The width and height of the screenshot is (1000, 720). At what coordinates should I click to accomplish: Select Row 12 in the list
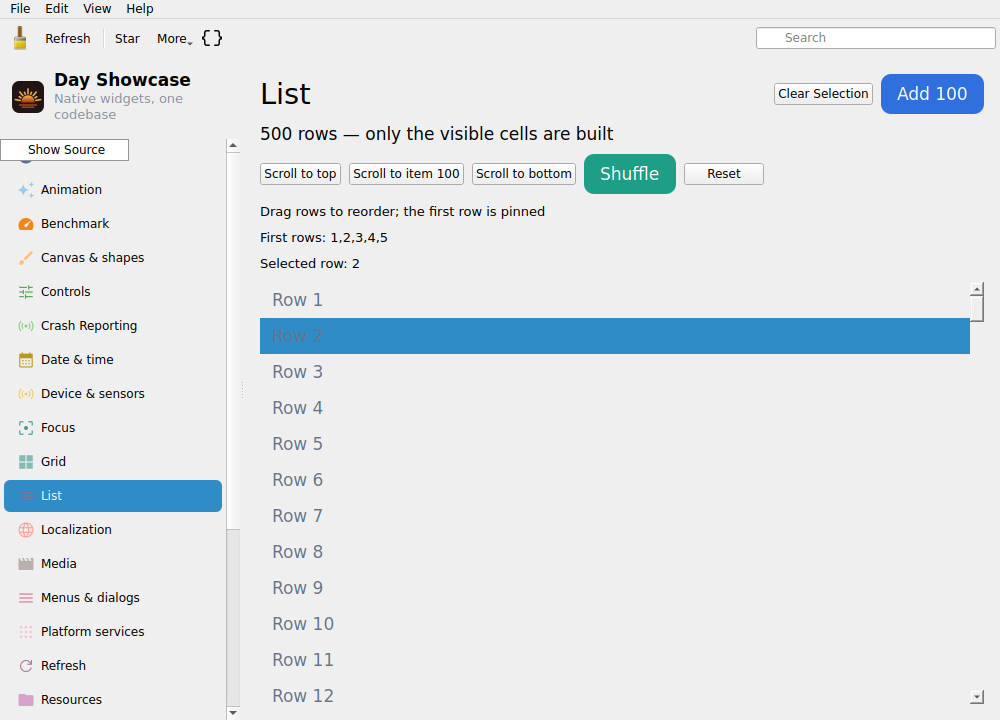[615, 696]
